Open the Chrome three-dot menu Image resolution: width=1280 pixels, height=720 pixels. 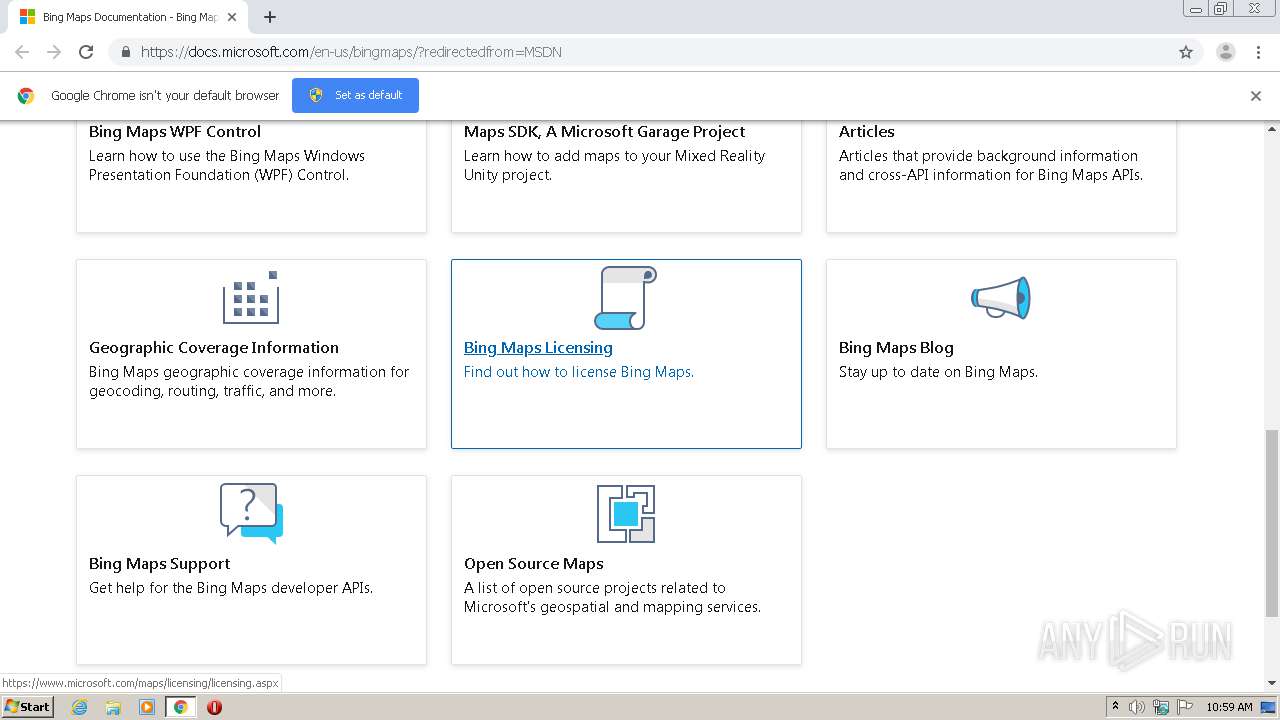1258,52
